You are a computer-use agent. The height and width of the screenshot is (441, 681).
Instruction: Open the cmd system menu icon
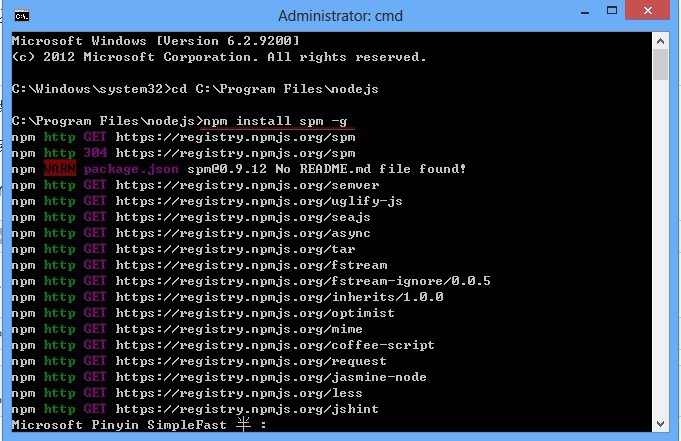[22, 16]
